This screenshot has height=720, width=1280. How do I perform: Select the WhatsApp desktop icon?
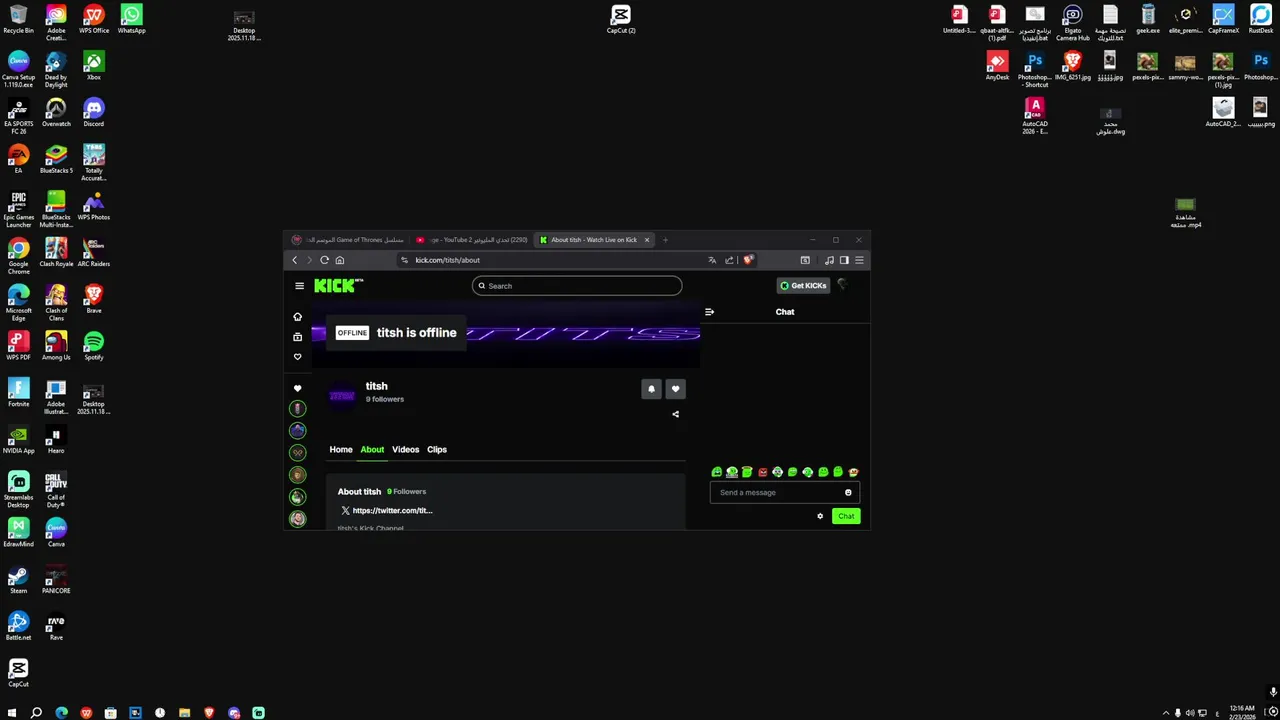[131, 19]
